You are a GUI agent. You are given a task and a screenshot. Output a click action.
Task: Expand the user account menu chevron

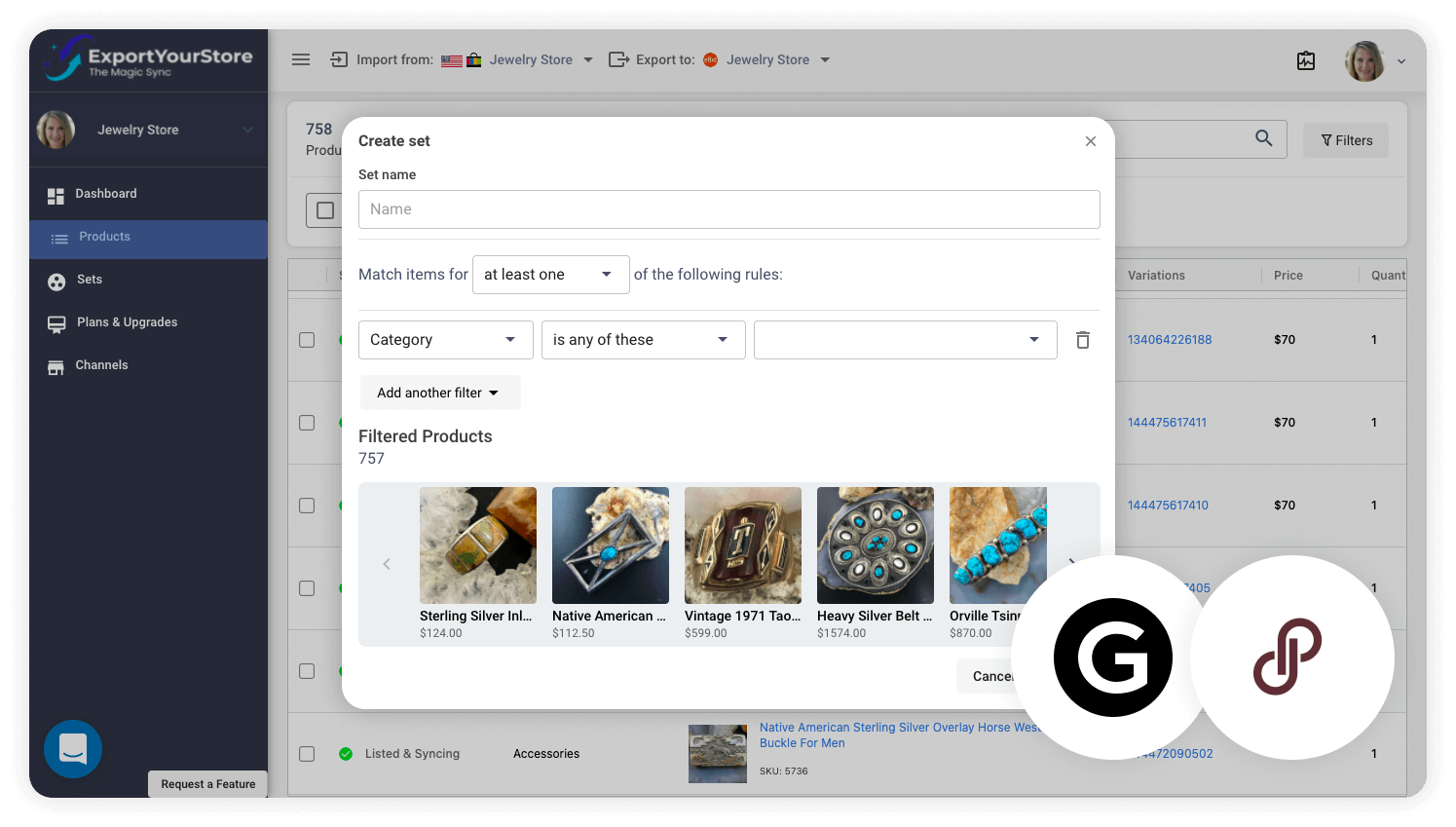[1401, 61]
